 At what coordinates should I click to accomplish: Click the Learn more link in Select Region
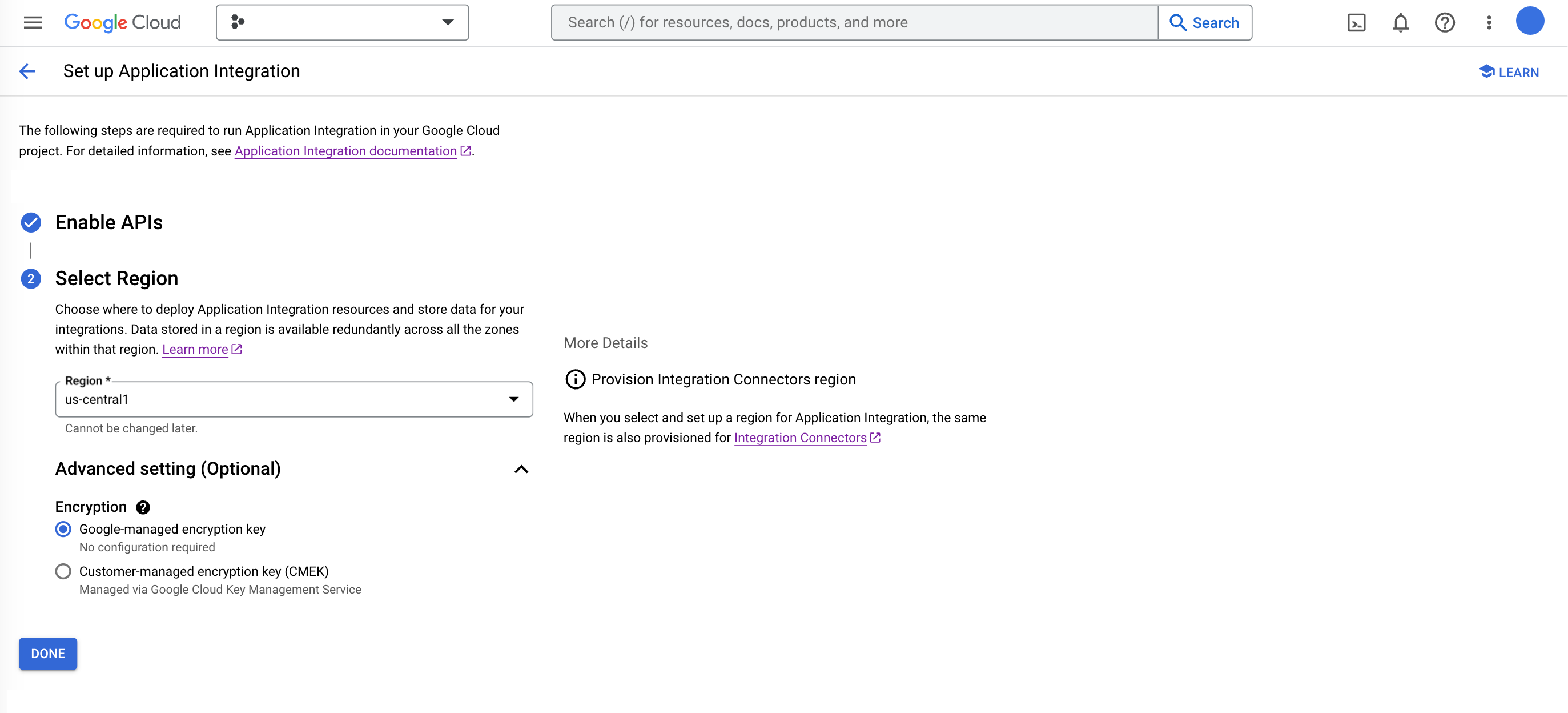tap(195, 349)
